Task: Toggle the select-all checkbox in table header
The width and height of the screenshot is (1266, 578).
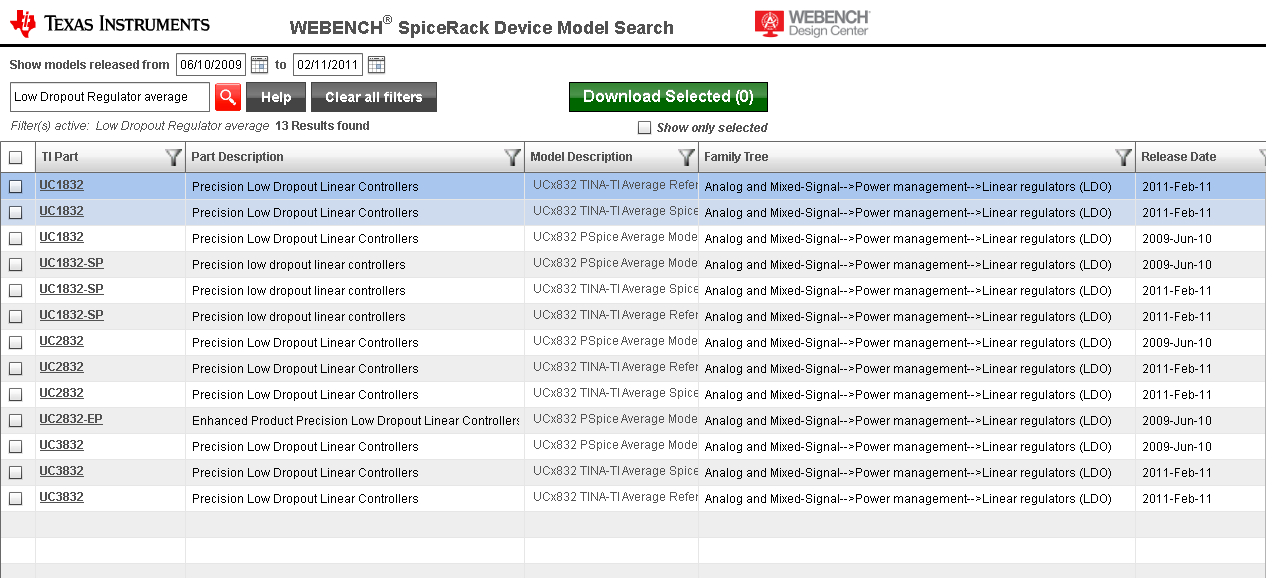Action: (16, 157)
